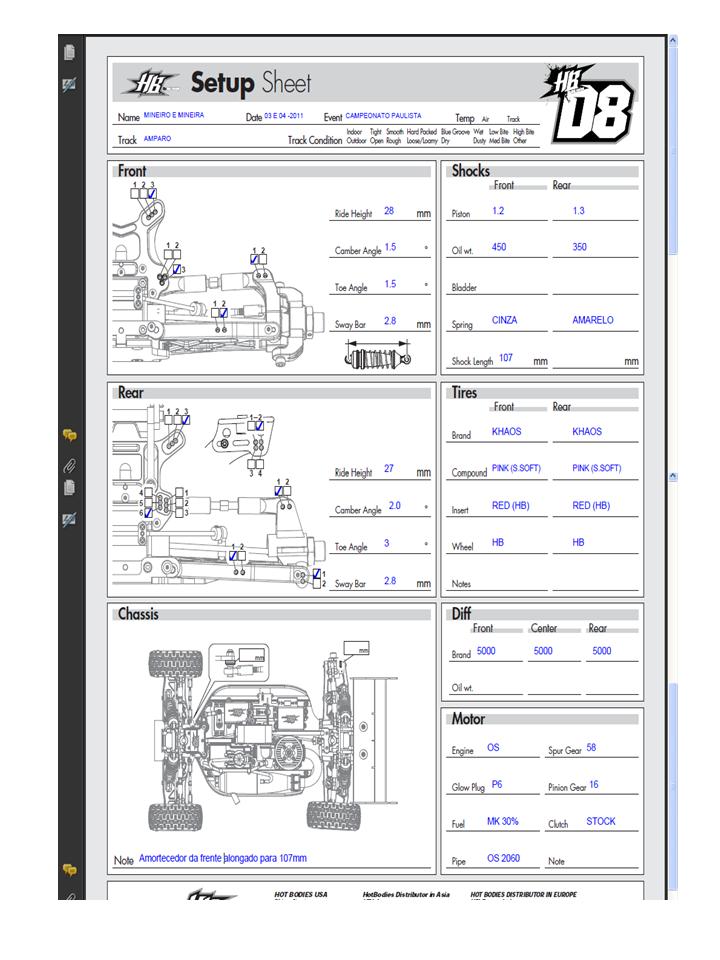Edit Fuel field MK 30%
This screenshot has width=720, height=960.
pos(503,821)
